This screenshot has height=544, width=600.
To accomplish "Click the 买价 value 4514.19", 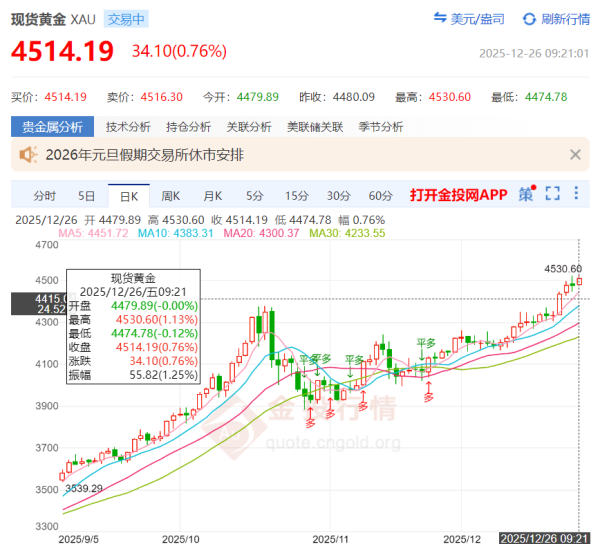I will click(x=66, y=97).
